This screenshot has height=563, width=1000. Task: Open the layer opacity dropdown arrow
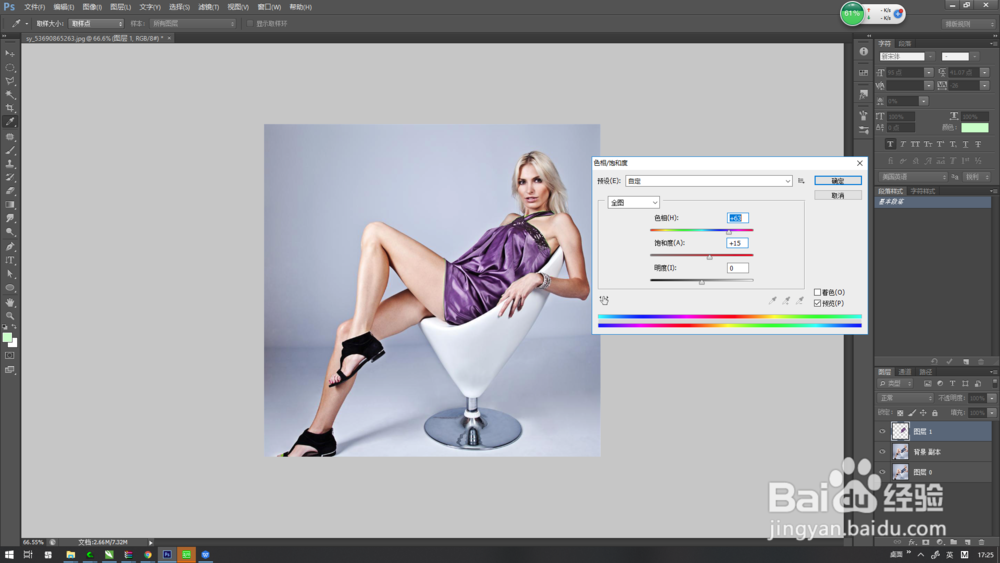click(x=992, y=398)
